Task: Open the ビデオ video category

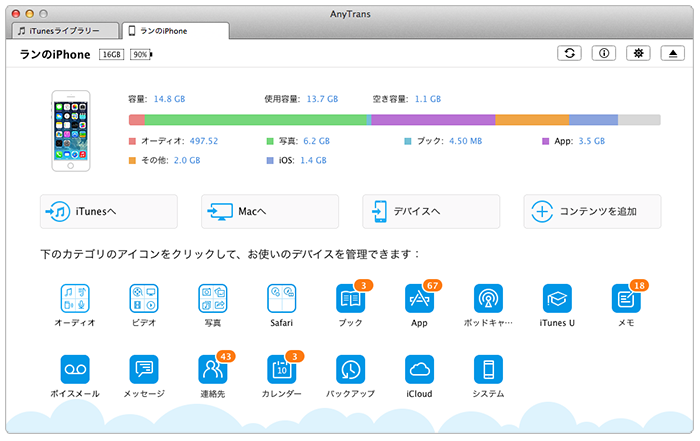Action: pos(144,298)
